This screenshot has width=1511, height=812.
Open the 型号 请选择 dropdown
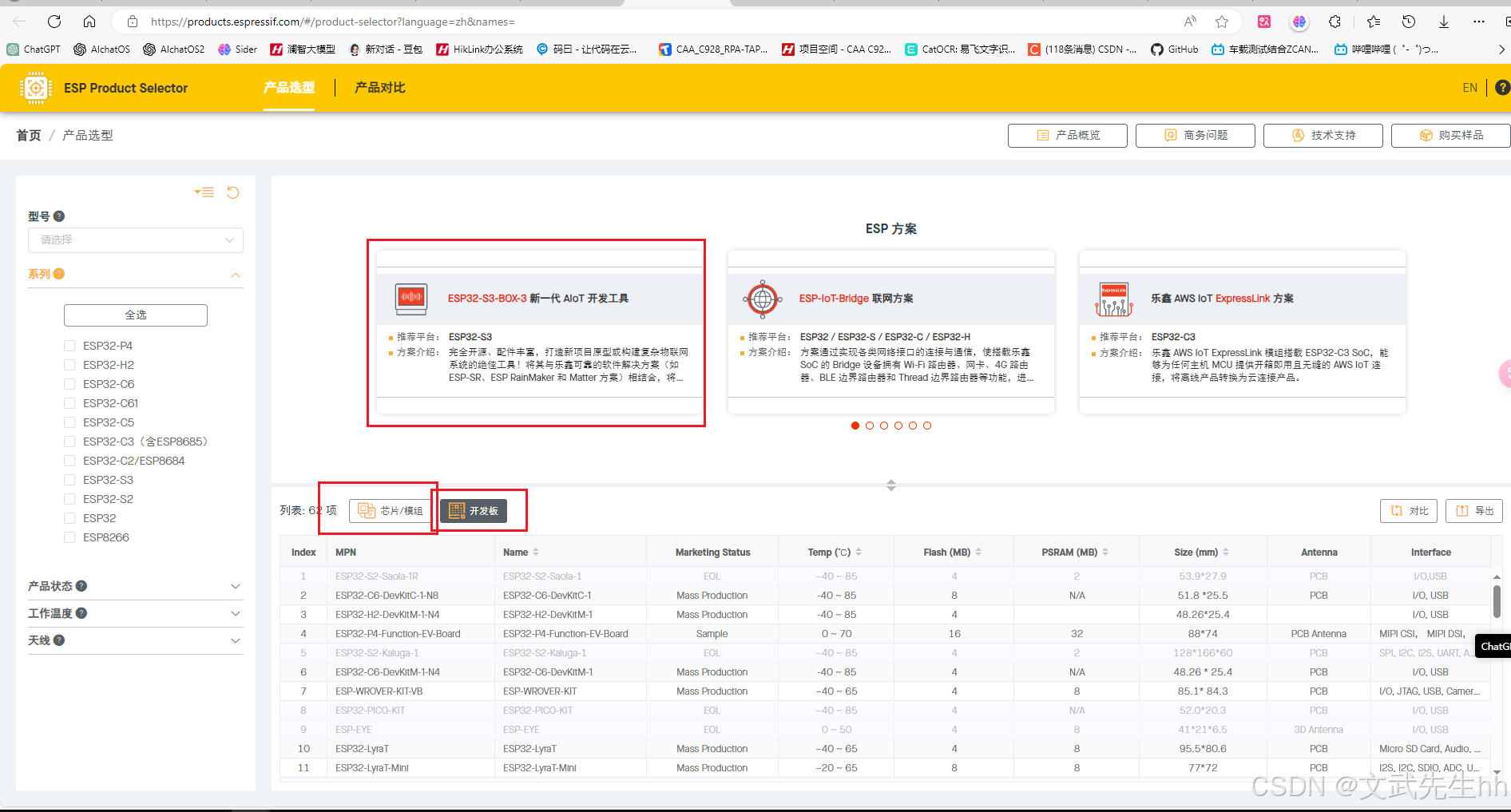[136, 240]
